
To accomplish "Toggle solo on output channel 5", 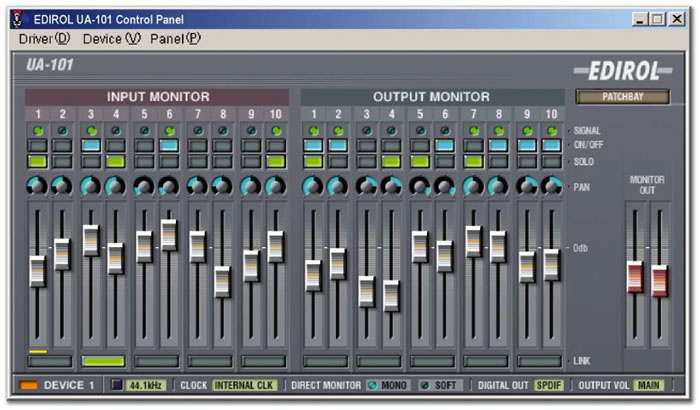I will tap(419, 160).
